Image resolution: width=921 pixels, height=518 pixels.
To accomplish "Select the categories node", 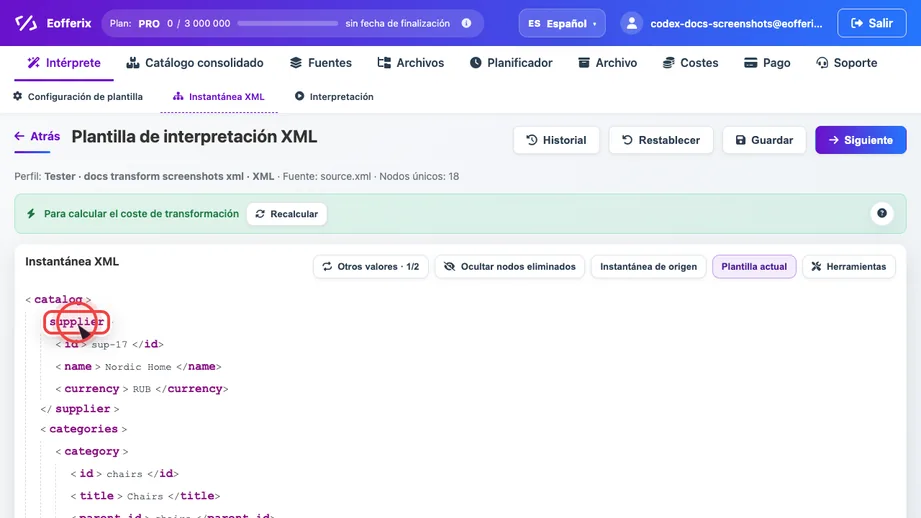I will [83, 429].
